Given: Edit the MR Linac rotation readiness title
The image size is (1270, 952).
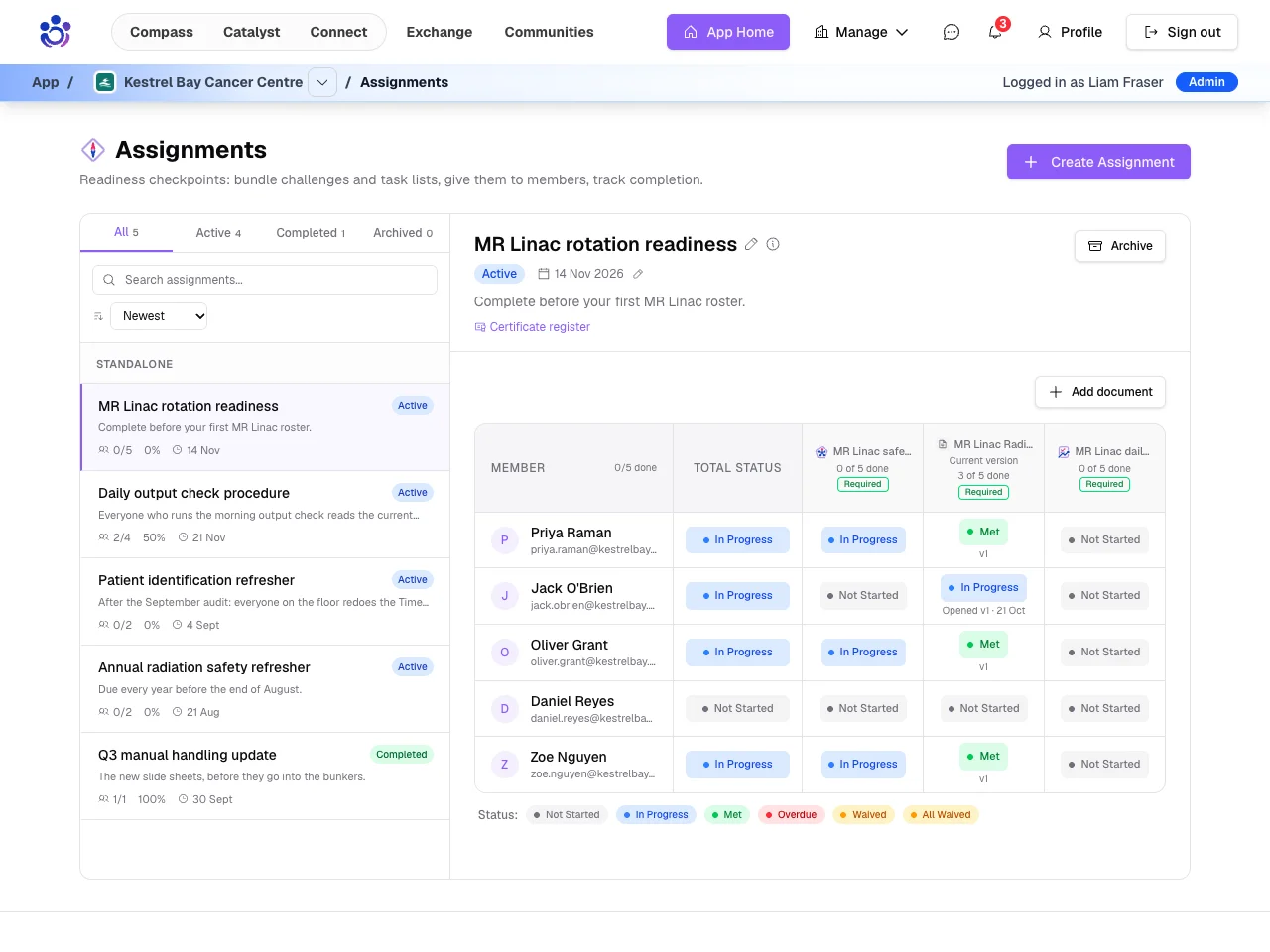Looking at the screenshot, I should [751, 244].
